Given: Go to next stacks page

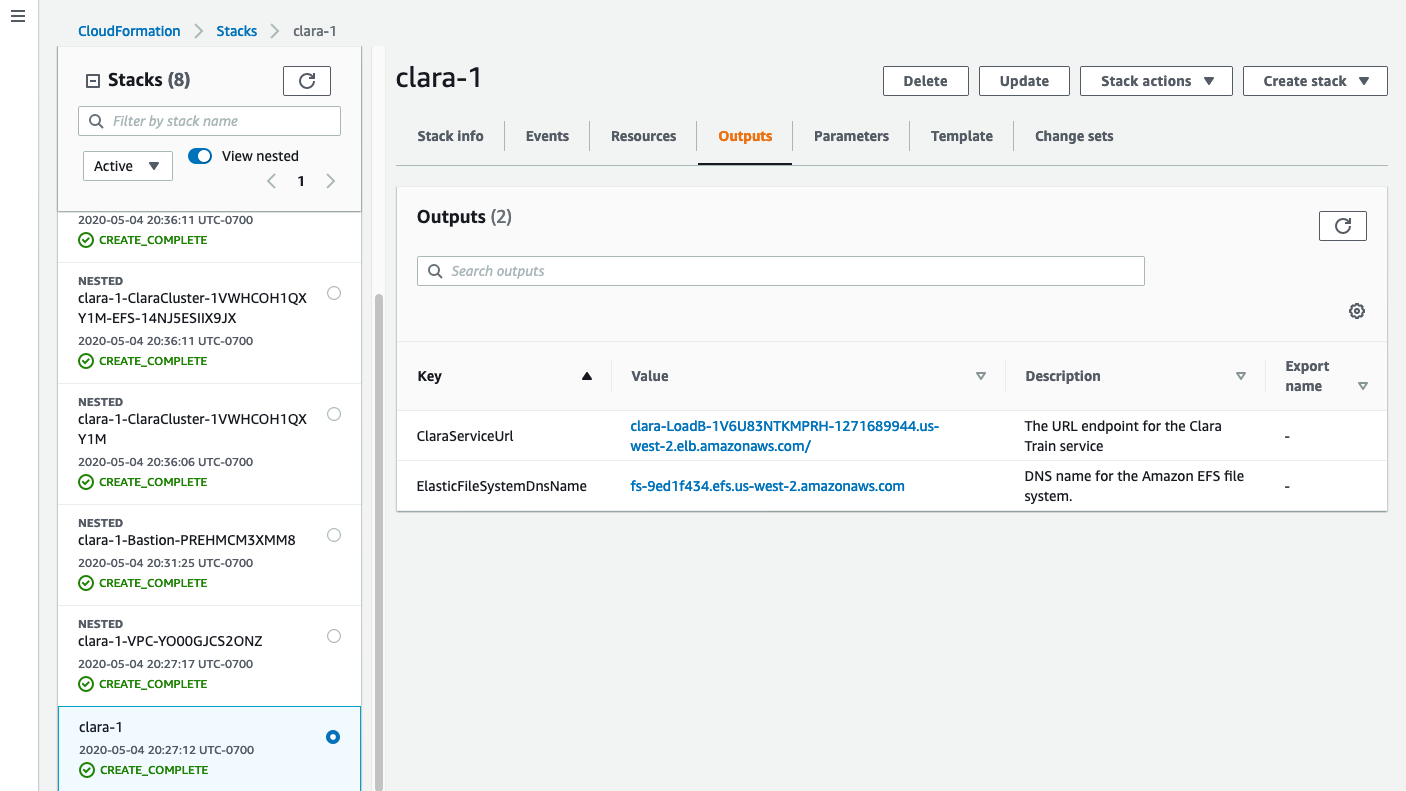Looking at the screenshot, I should click(331, 181).
